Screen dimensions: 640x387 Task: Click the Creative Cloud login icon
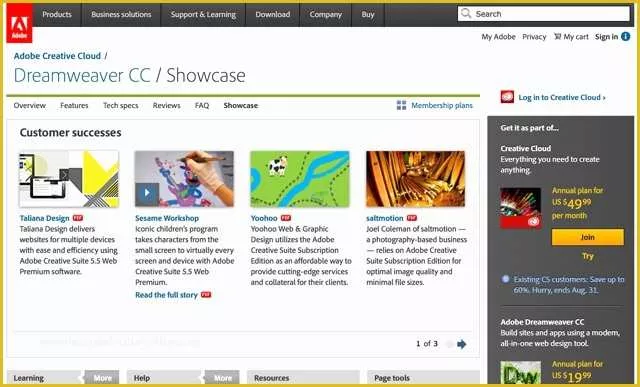507,97
